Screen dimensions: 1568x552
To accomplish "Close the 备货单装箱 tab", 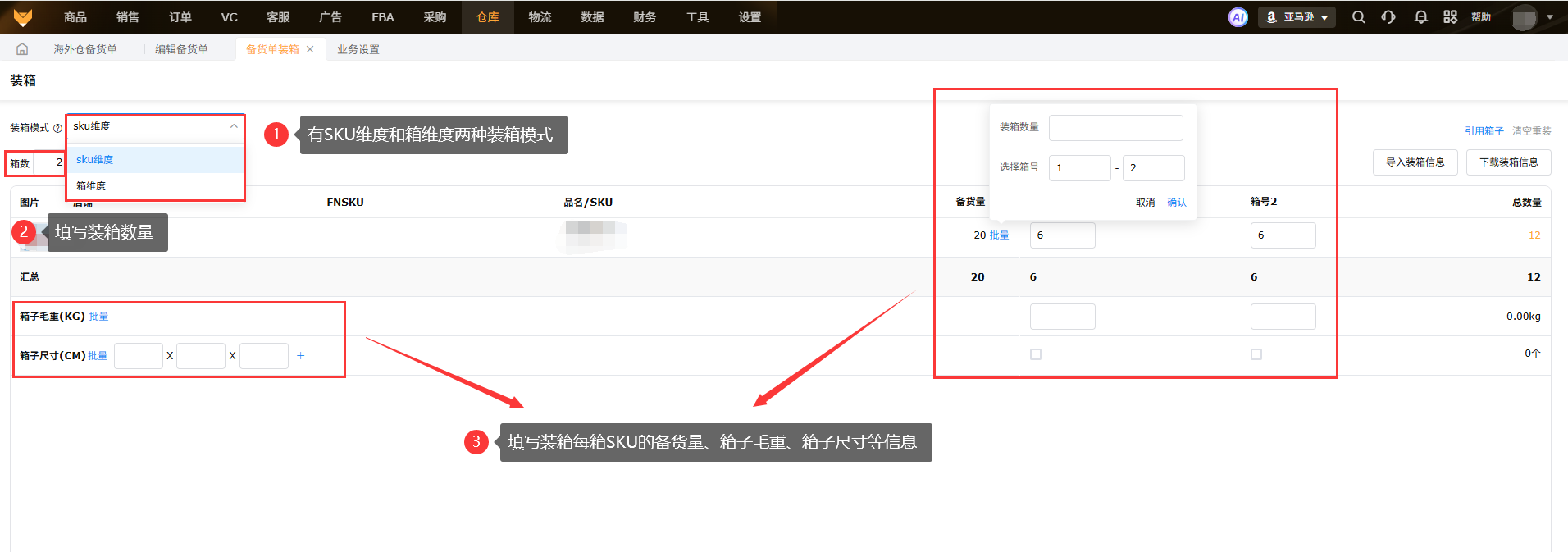I will tap(310, 49).
